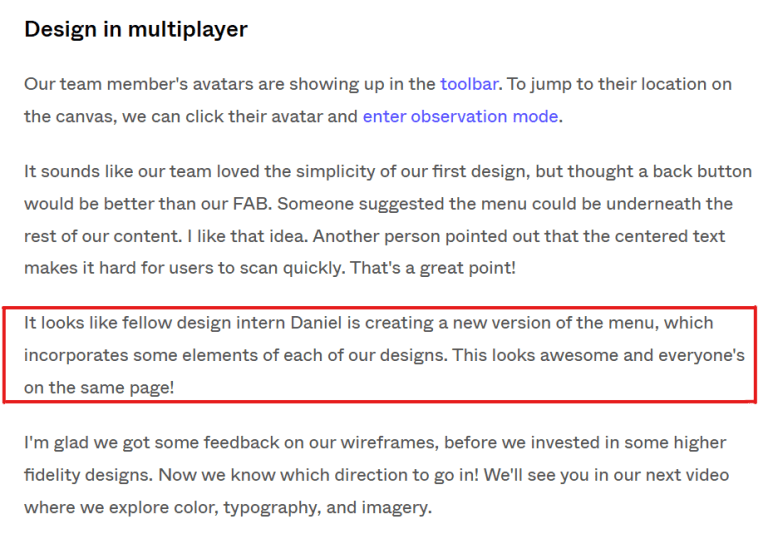This screenshot has height=534, width=768.
Task: Click the phrase "back button"
Action: tap(694, 172)
